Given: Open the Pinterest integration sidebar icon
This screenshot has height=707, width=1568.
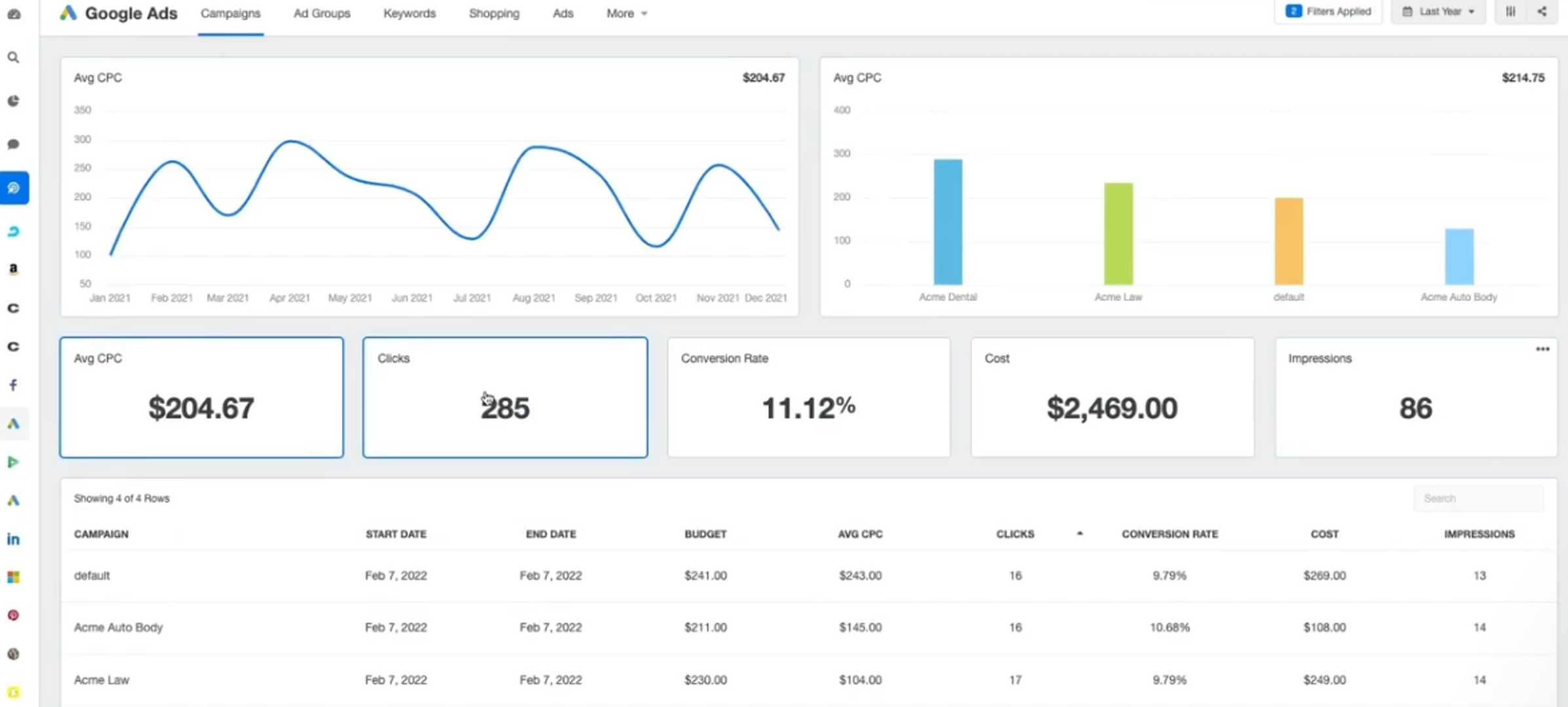Looking at the screenshot, I should (x=13, y=615).
